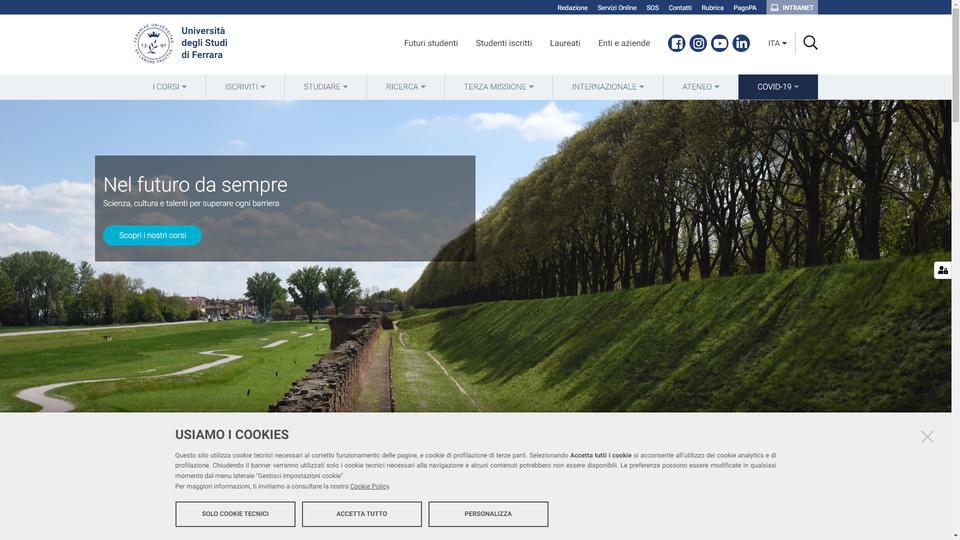This screenshot has height=540, width=960.
Task: Click the Università degli Studi di Ferrara logo
Action: click(181, 43)
